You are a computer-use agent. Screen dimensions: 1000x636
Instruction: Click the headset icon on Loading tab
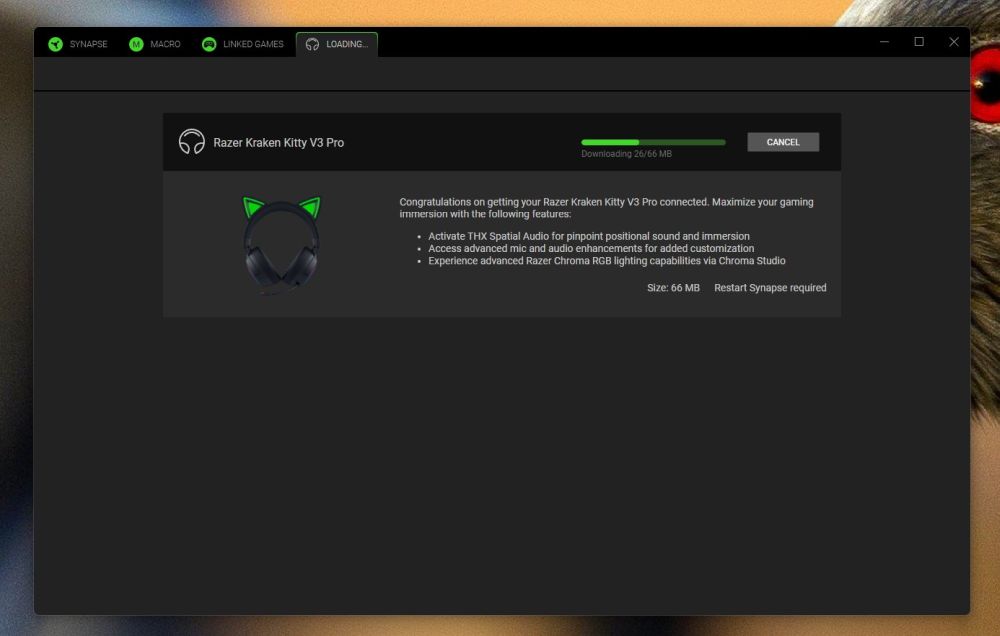pos(312,44)
